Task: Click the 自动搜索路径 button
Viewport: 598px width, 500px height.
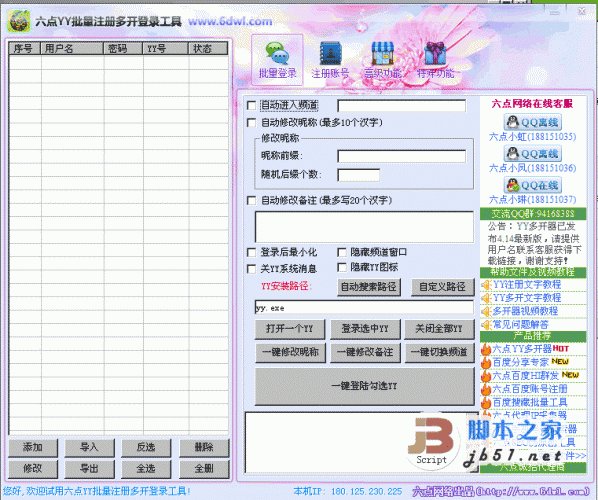Action: pyautogui.click(x=369, y=287)
